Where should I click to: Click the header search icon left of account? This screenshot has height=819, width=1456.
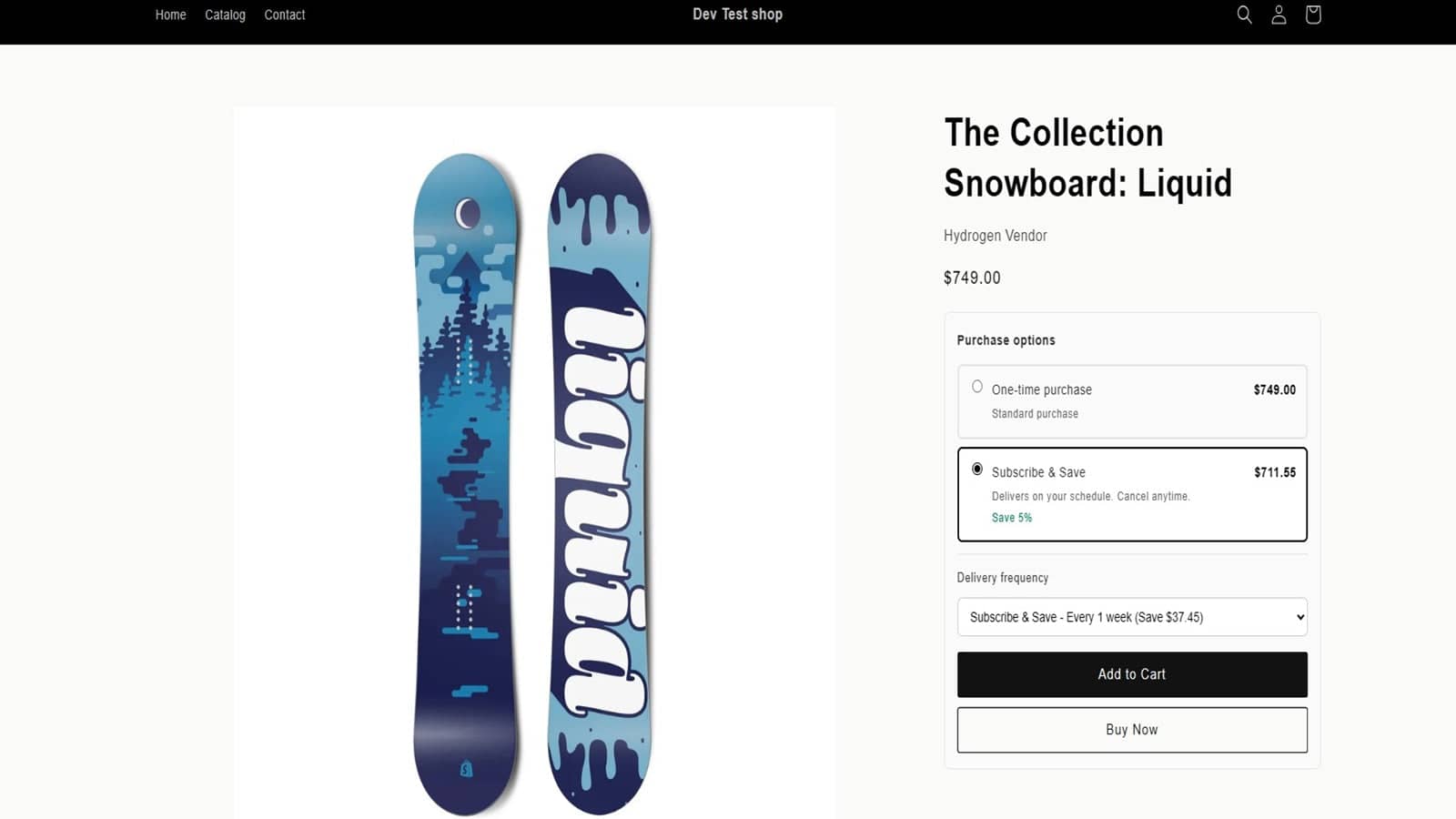(1244, 15)
